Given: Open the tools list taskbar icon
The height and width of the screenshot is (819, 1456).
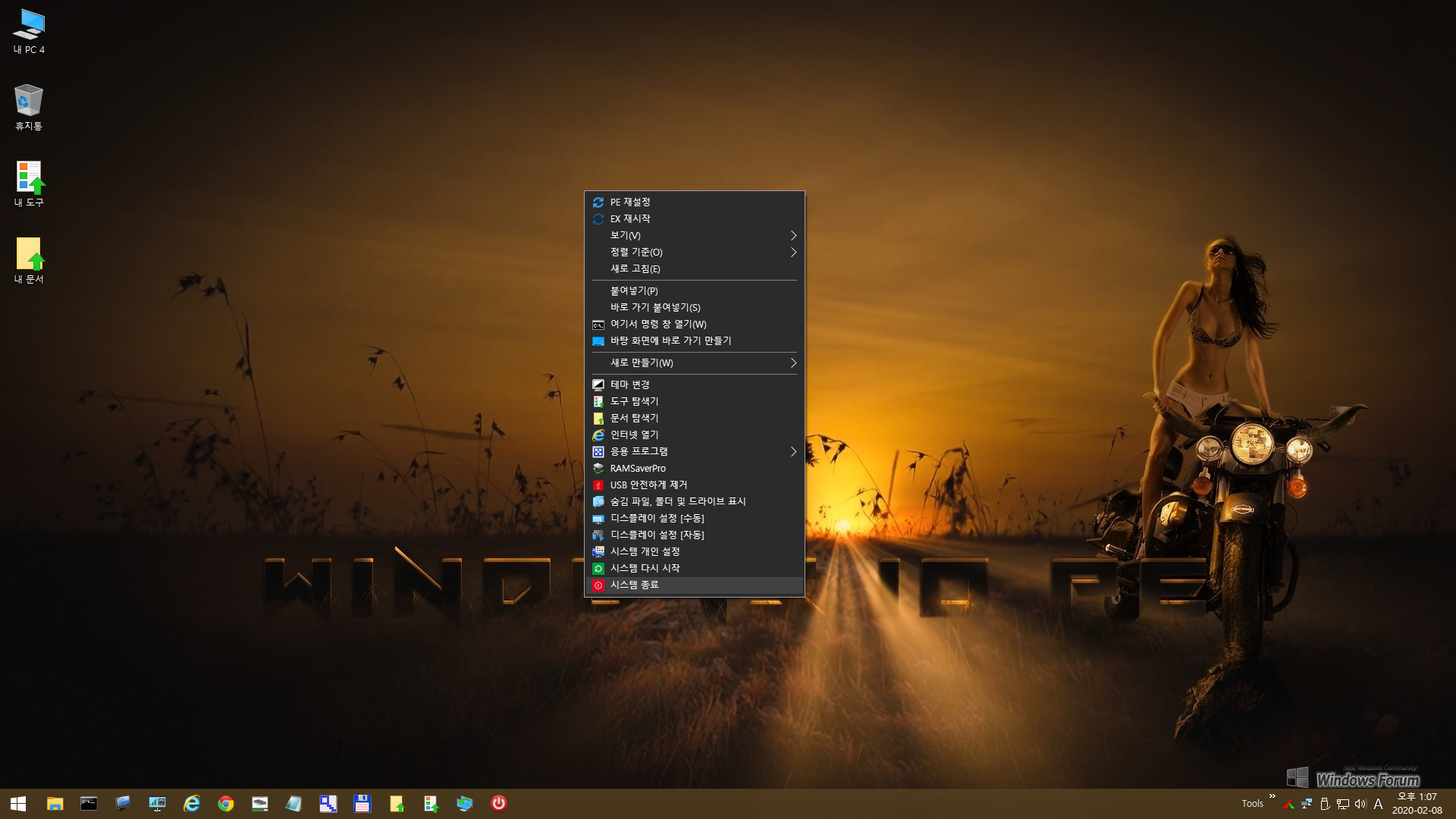Looking at the screenshot, I should pyautogui.click(x=430, y=803).
